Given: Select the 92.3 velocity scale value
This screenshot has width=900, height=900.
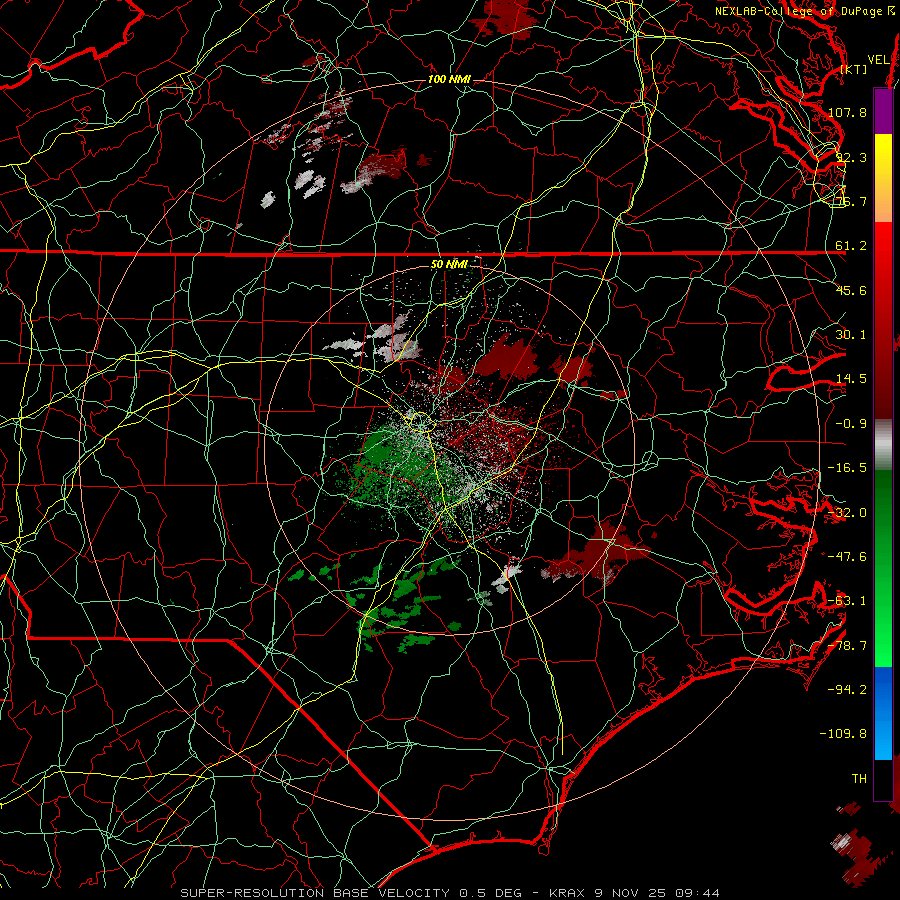Looking at the screenshot, I should [x=851, y=157].
